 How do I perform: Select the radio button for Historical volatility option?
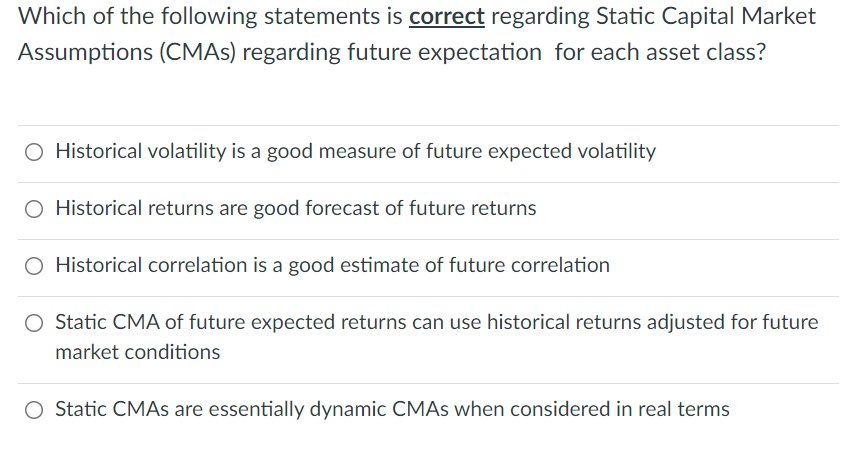point(34,152)
